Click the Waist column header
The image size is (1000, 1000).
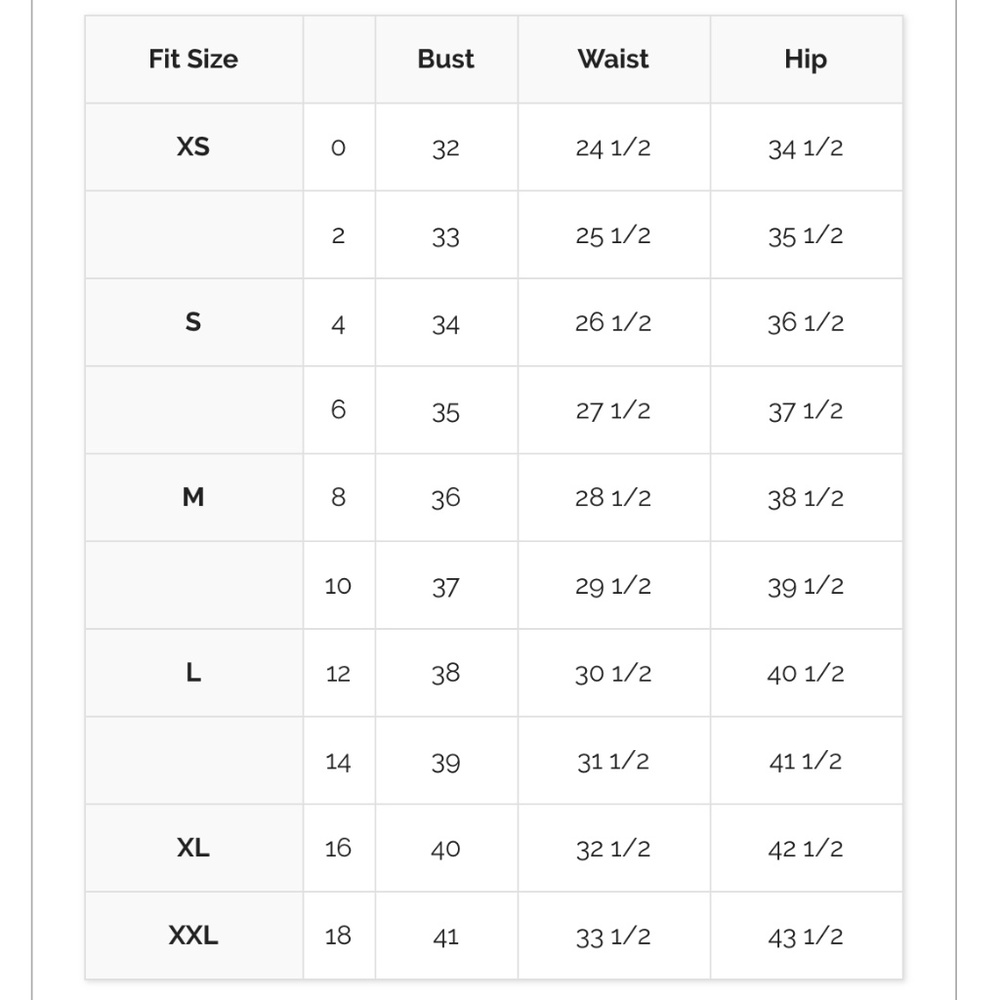614,59
